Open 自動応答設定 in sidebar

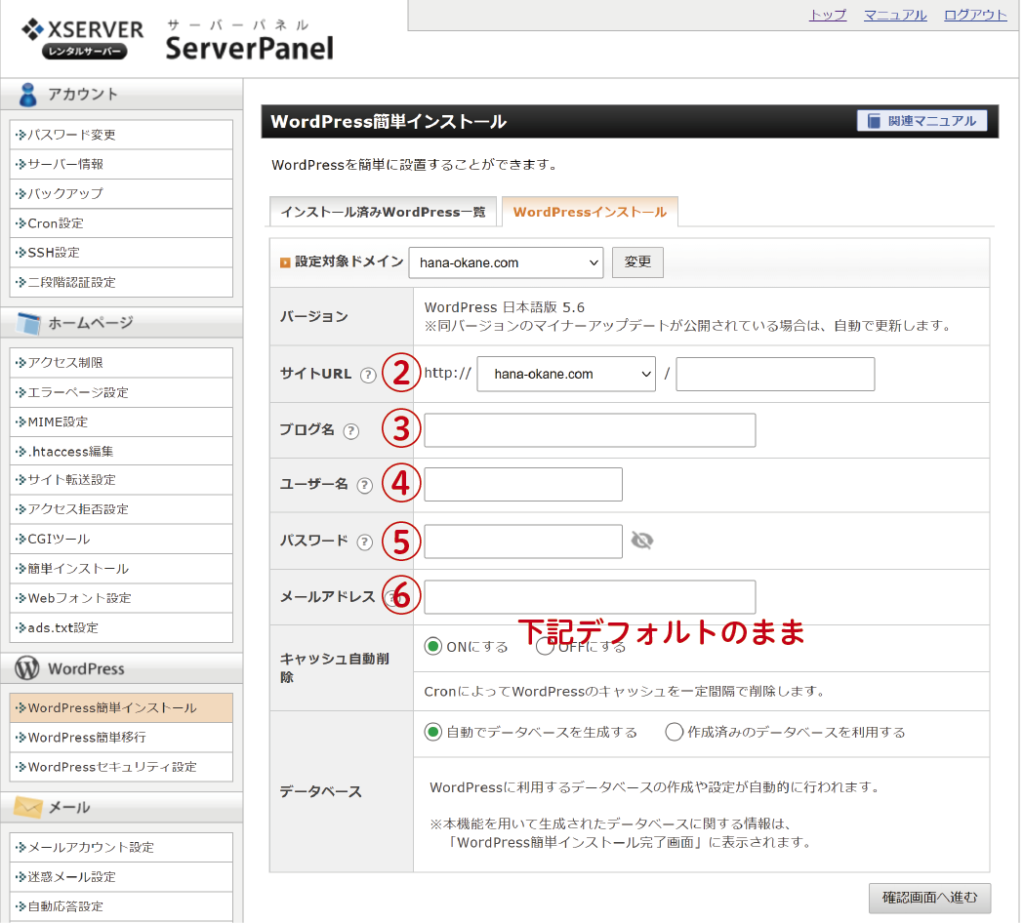click(121, 907)
